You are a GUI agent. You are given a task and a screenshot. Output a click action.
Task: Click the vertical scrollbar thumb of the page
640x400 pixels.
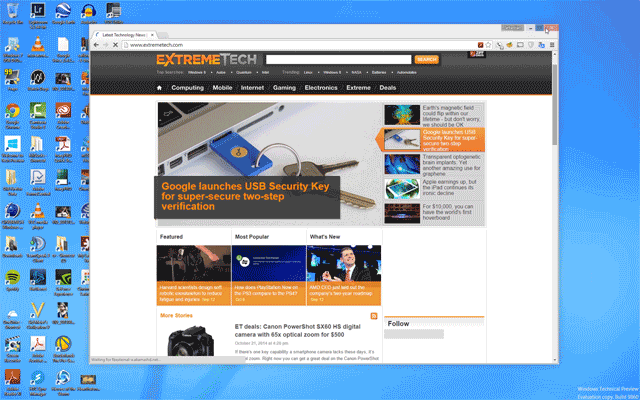pos(555,104)
